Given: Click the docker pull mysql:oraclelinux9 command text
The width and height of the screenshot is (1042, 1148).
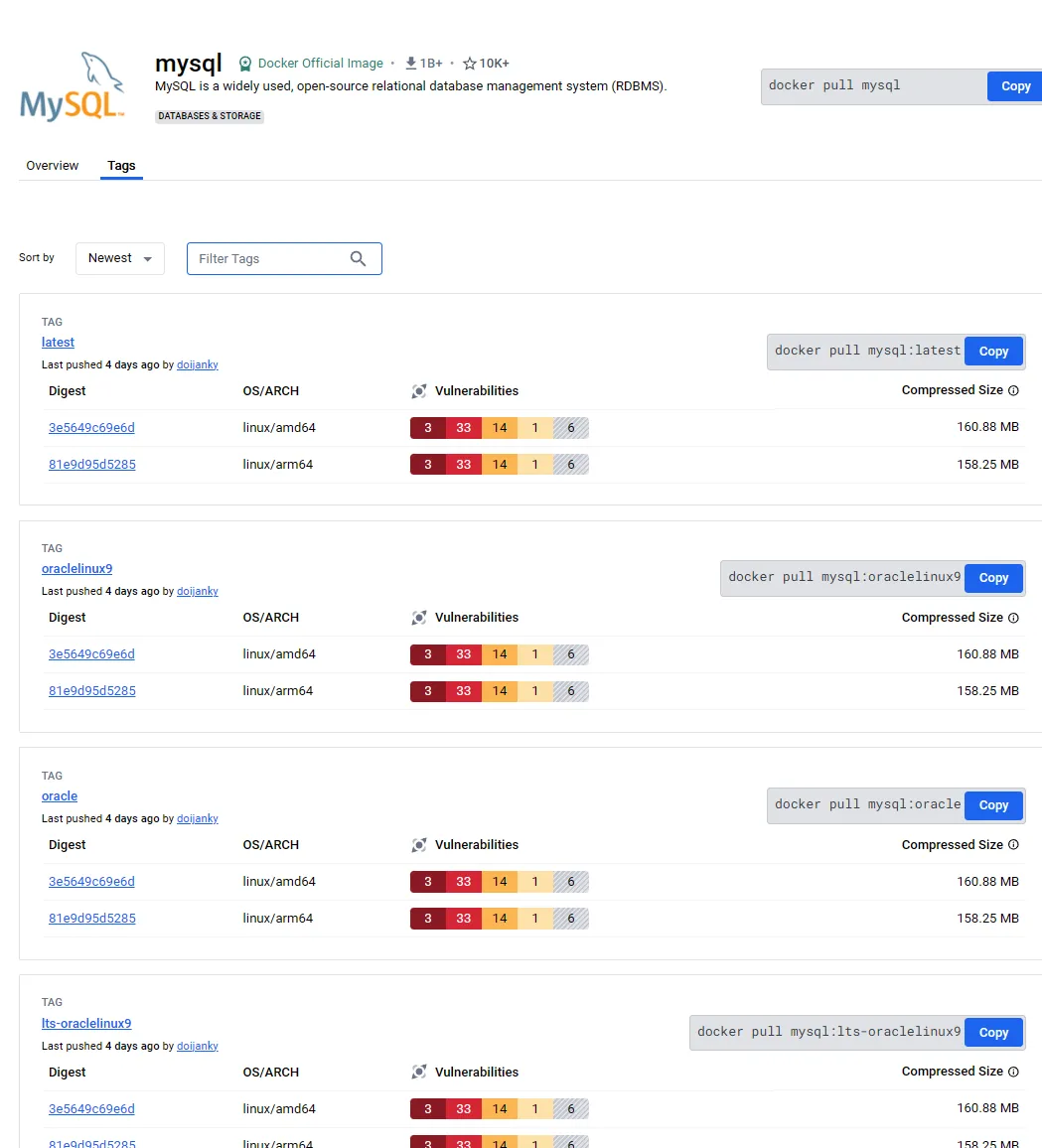Looking at the screenshot, I should click(844, 577).
